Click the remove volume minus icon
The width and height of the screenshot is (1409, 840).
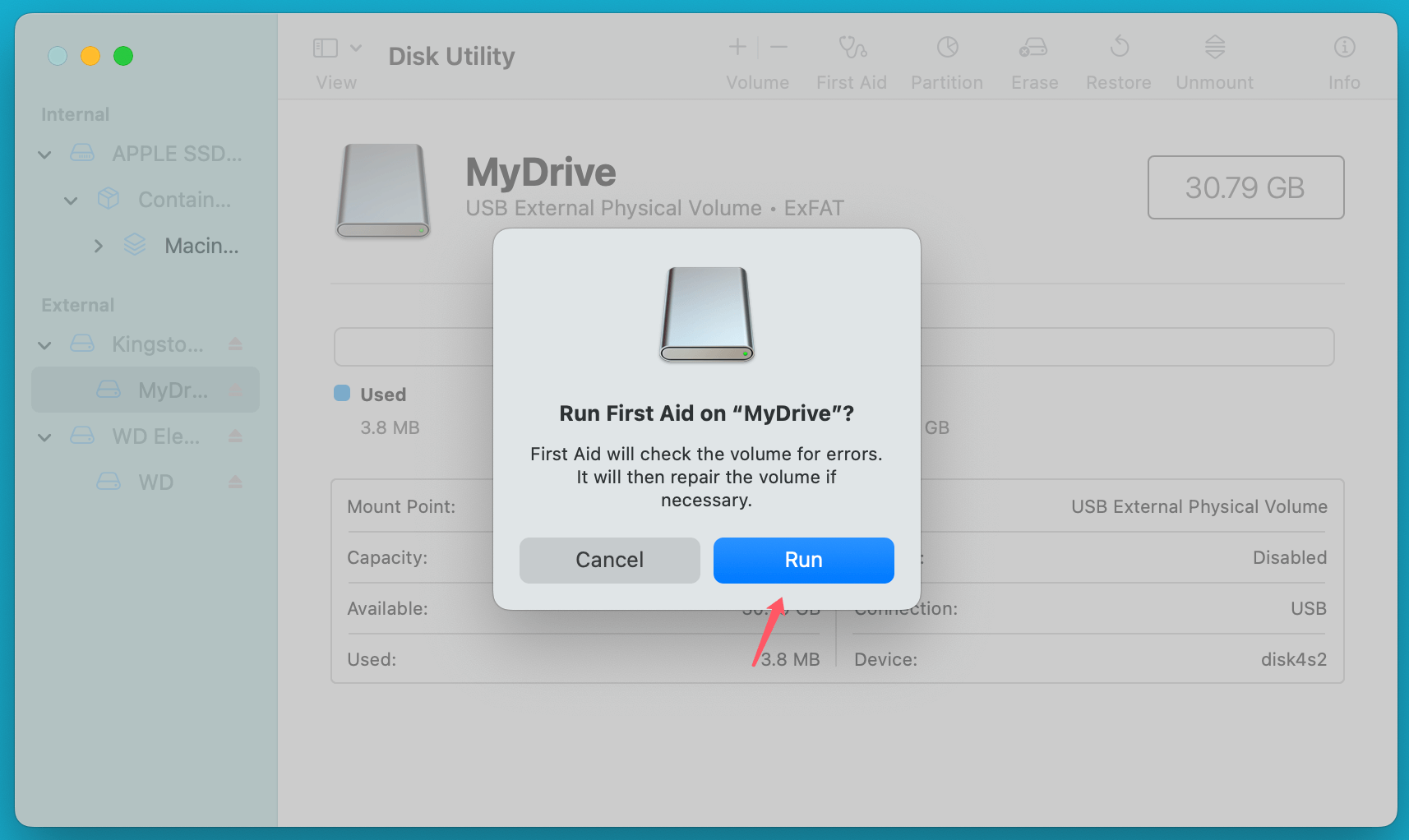point(778,48)
